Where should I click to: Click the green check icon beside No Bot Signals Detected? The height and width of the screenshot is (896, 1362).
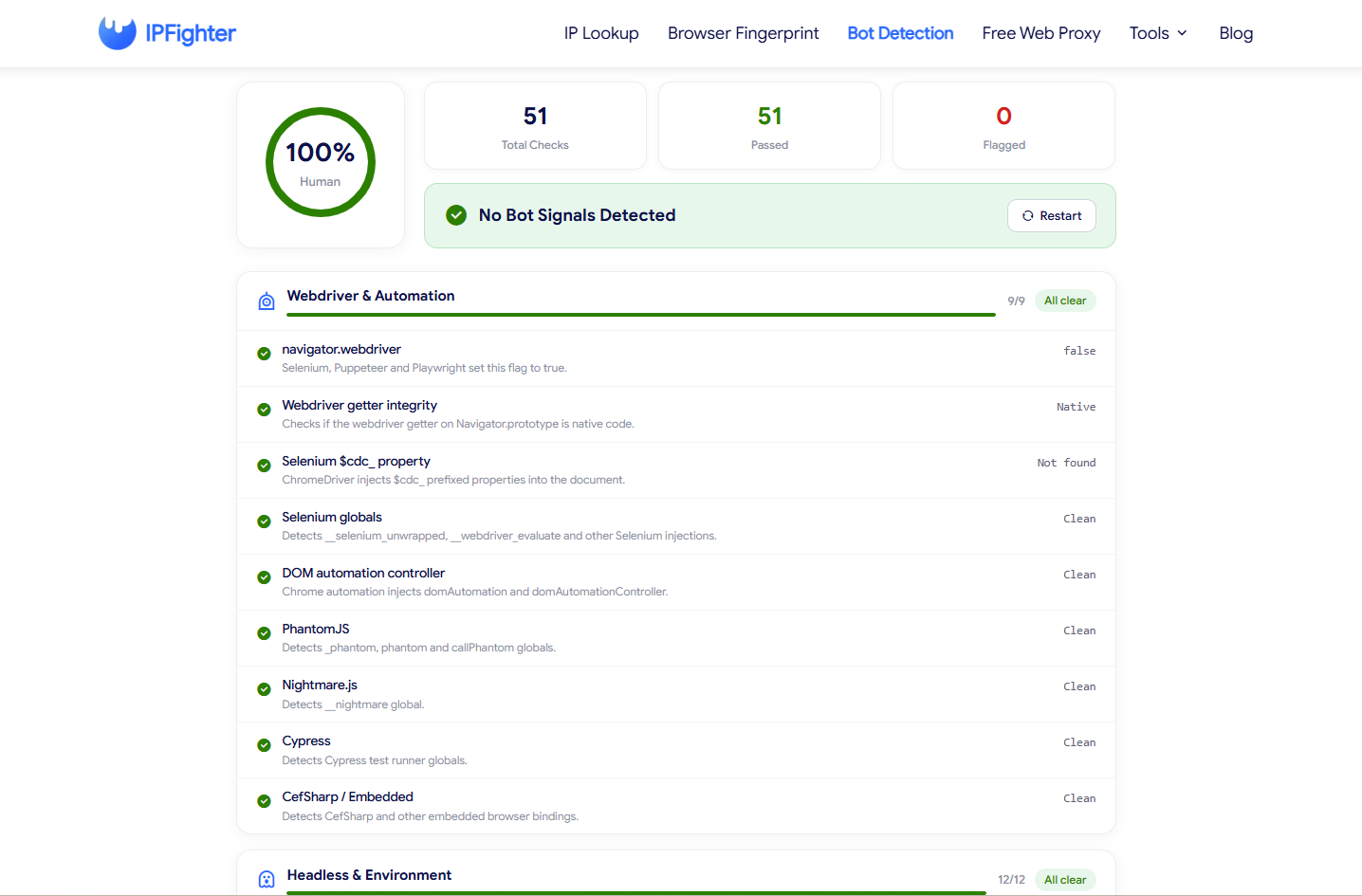[x=456, y=215]
